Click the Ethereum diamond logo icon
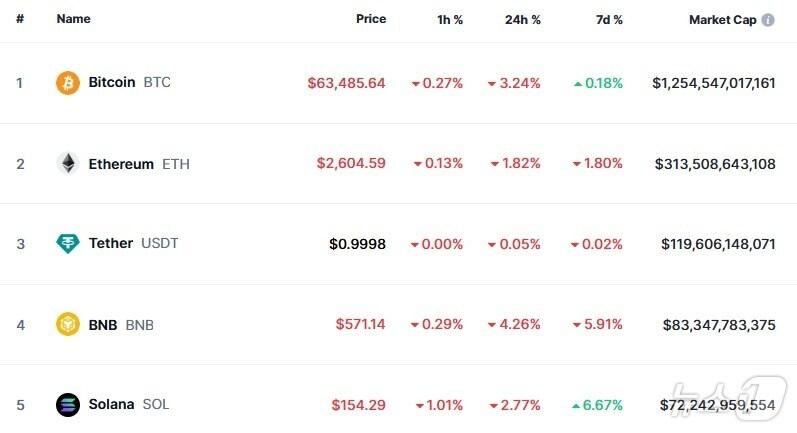 [x=68, y=164]
